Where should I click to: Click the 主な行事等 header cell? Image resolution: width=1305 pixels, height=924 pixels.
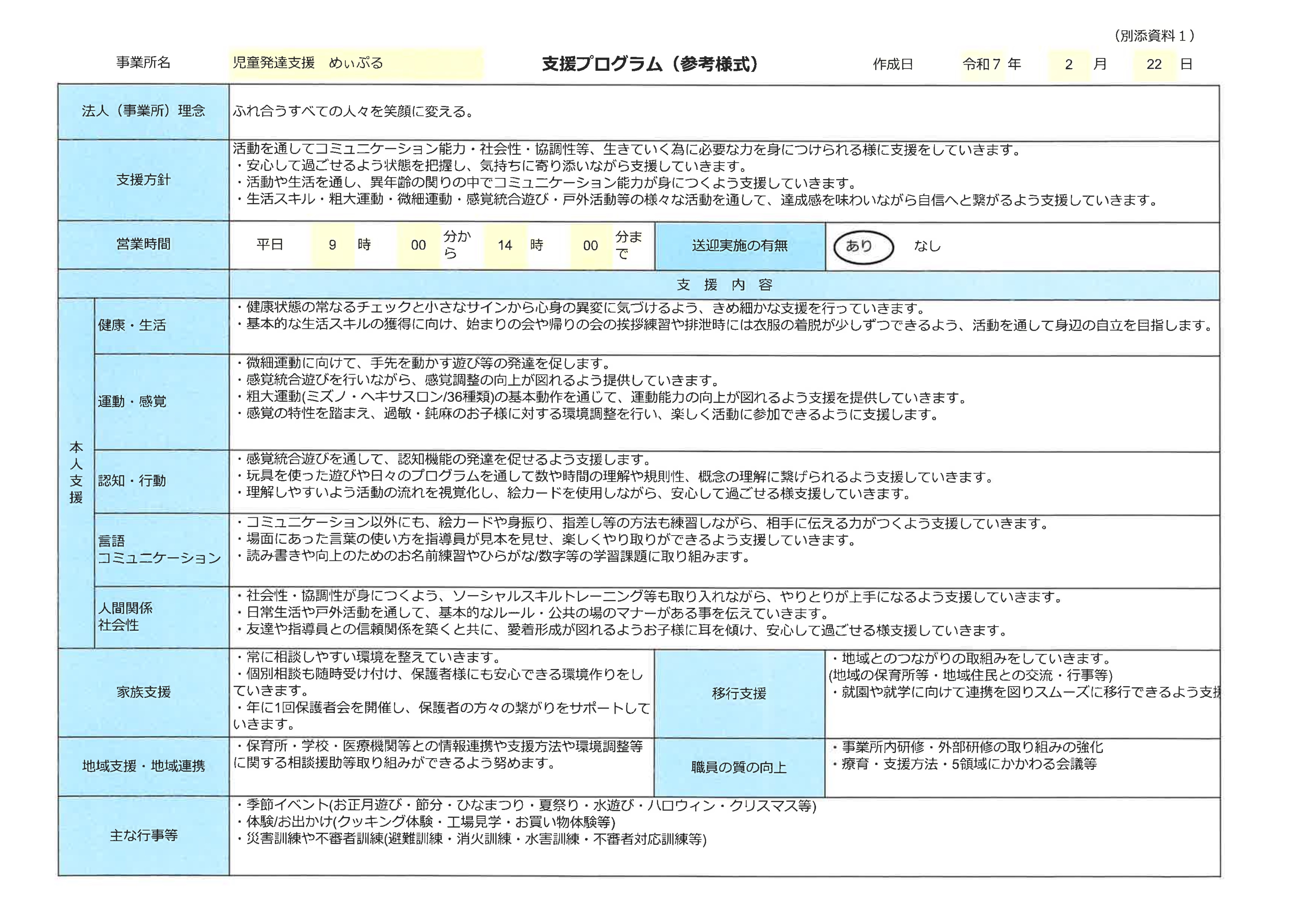(x=143, y=835)
